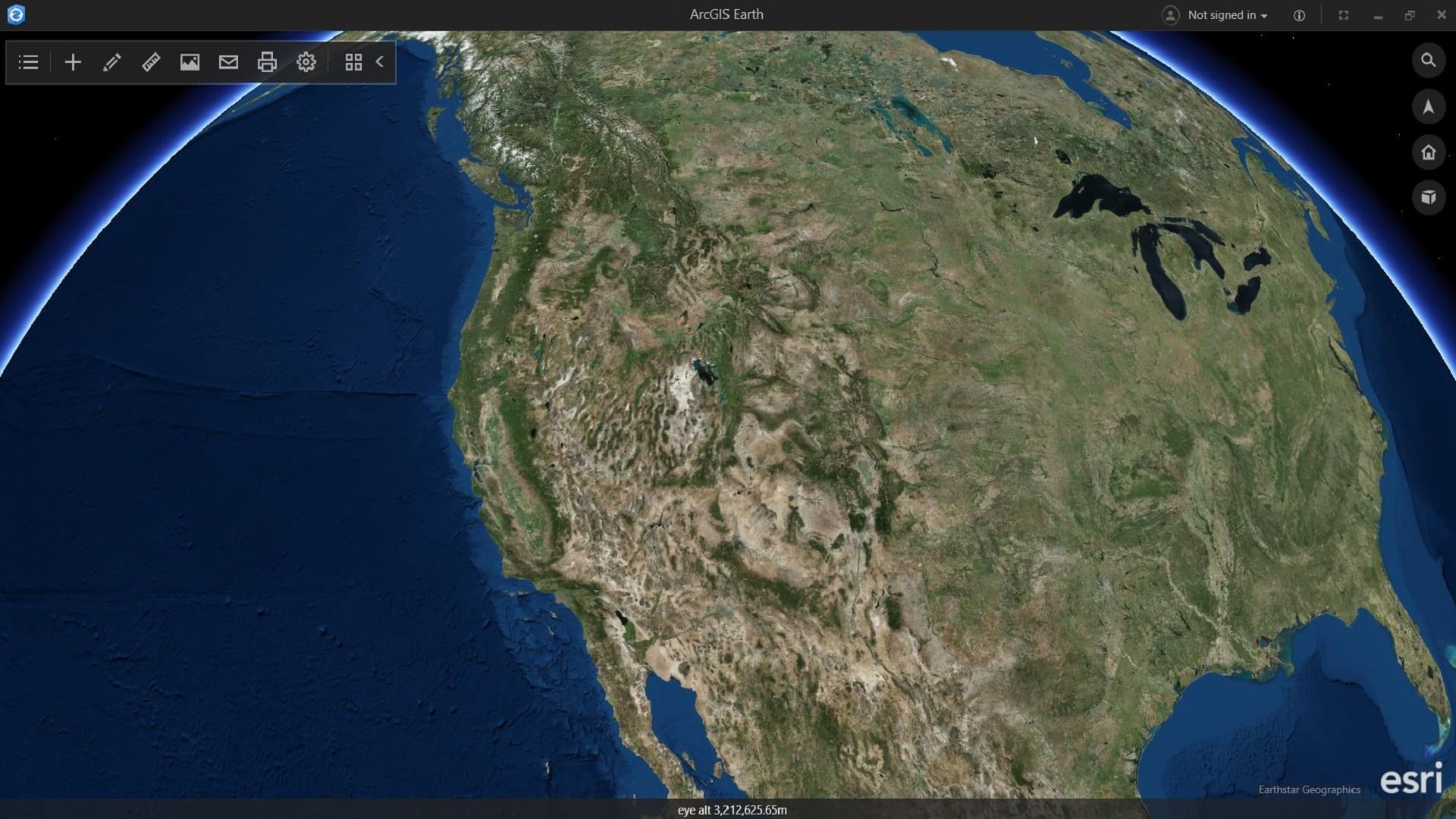Expand the Not signed in dropdown
Image resolution: width=1456 pixels, height=819 pixels.
tap(1227, 15)
